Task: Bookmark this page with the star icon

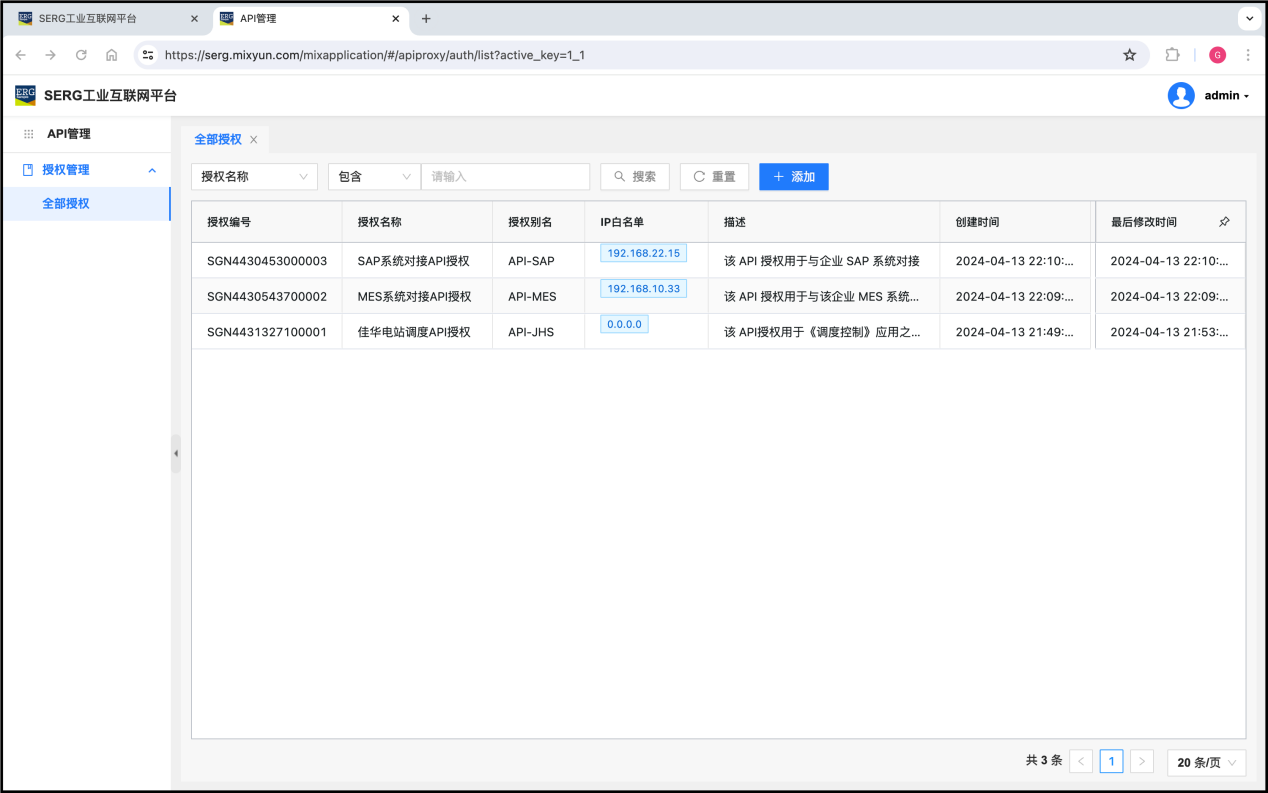Action: 1129,55
